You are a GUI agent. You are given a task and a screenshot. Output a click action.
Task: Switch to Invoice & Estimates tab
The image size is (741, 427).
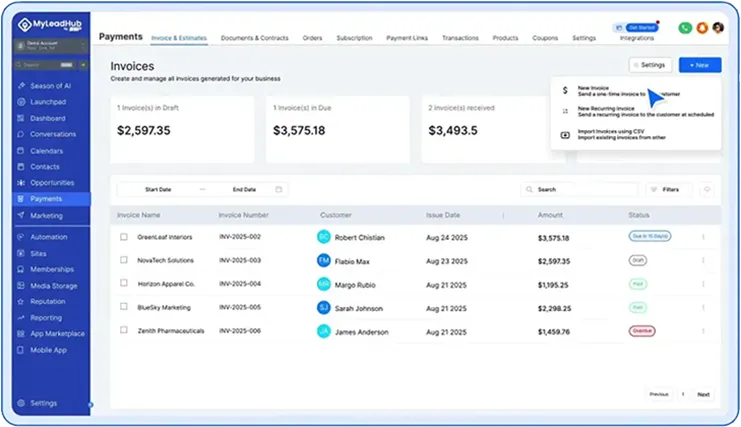pyautogui.click(x=179, y=38)
